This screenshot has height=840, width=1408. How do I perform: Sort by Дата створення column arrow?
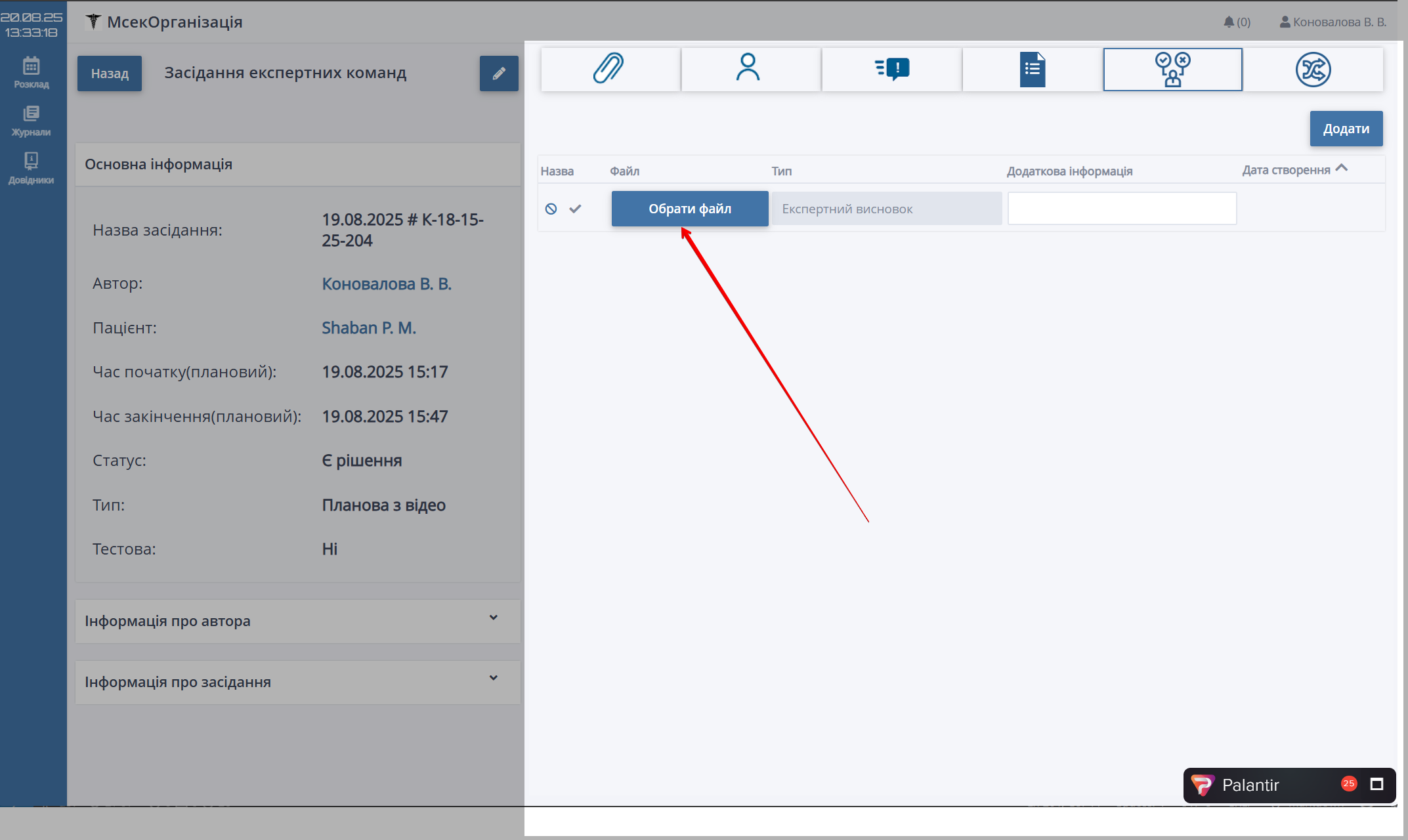pyautogui.click(x=1342, y=168)
